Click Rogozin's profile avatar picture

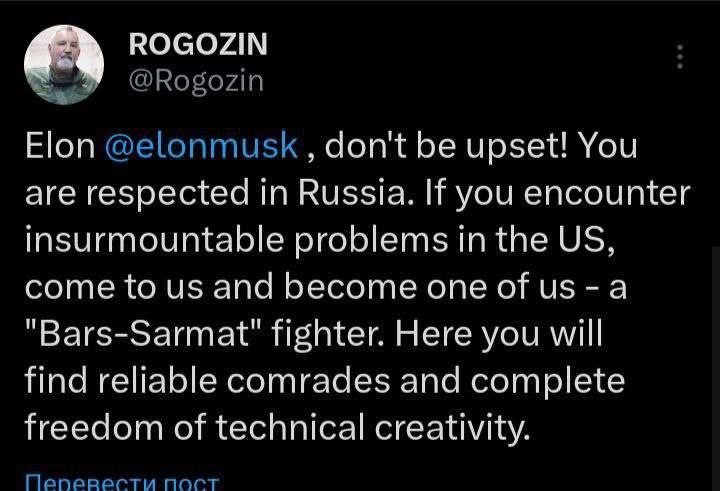[63, 64]
